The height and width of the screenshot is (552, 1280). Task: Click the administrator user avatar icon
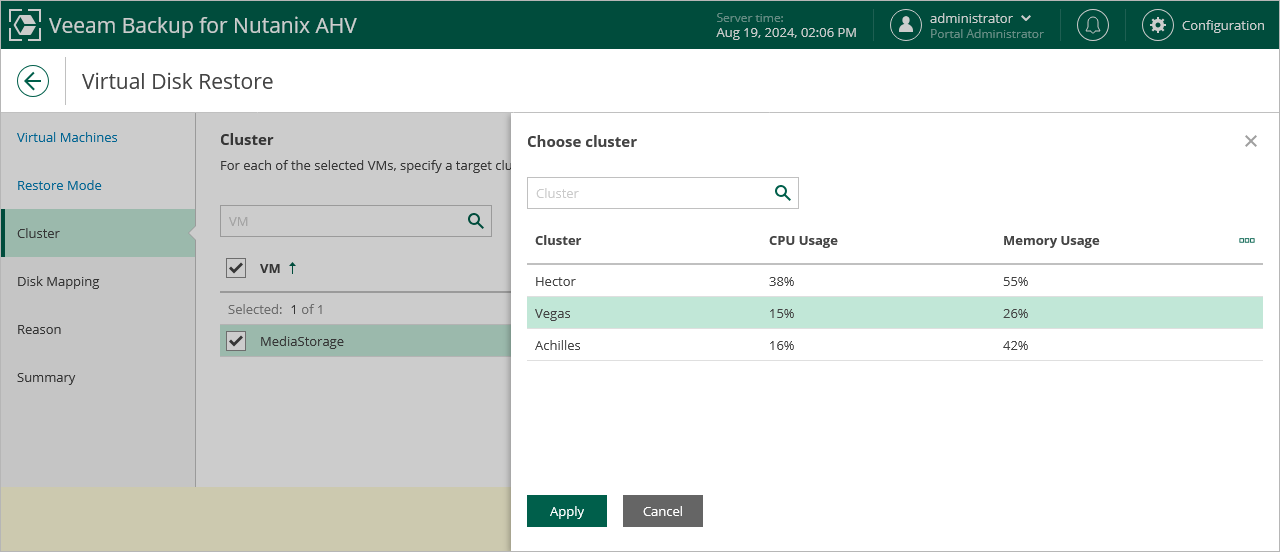tap(906, 25)
